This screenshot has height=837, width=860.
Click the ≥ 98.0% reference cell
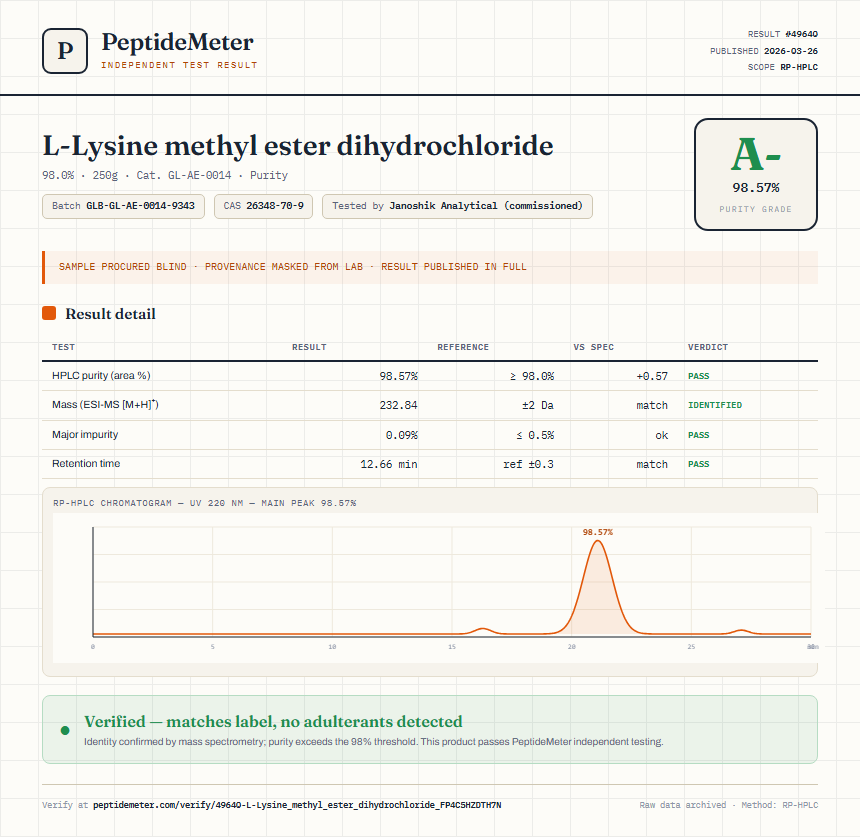(x=531, y=376)
